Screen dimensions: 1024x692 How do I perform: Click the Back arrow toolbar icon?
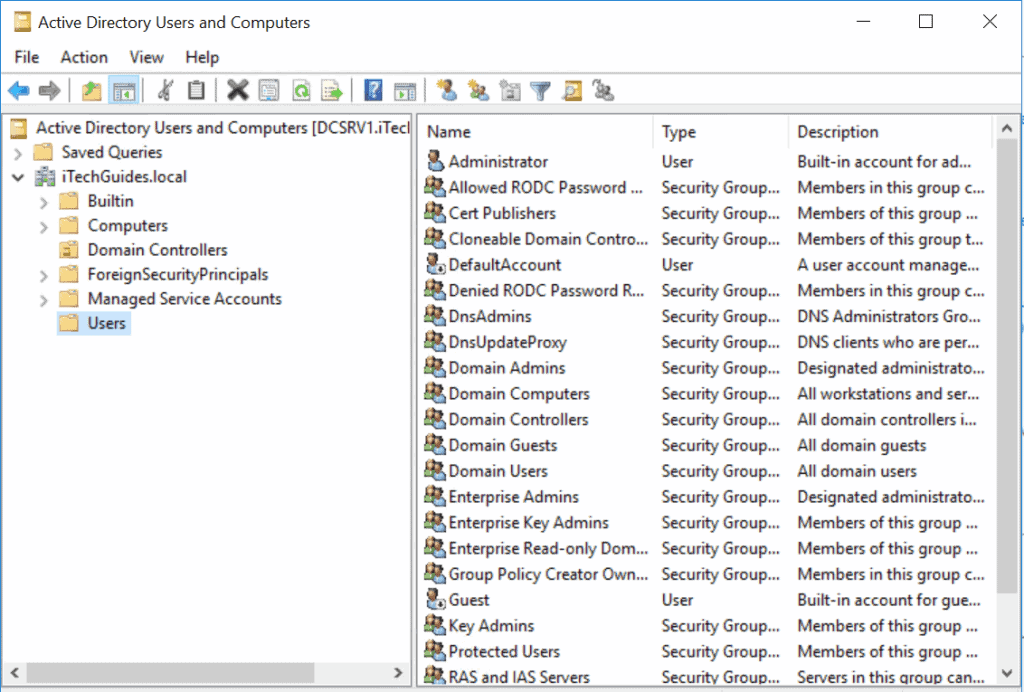(x=19, y=91)
